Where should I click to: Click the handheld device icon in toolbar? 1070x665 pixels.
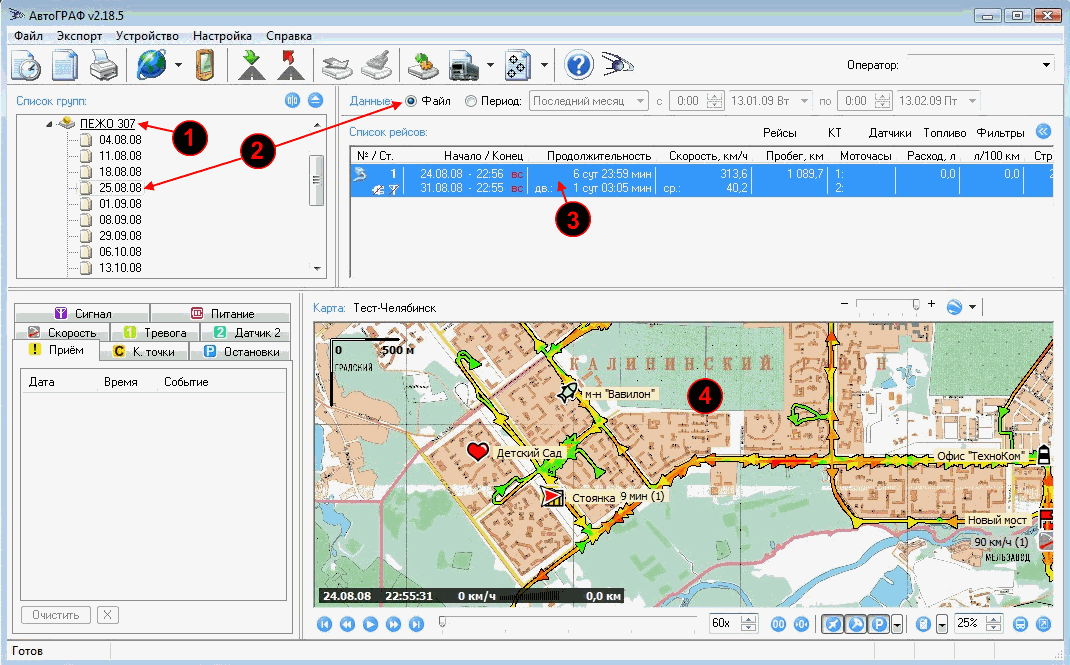point(204,65)
